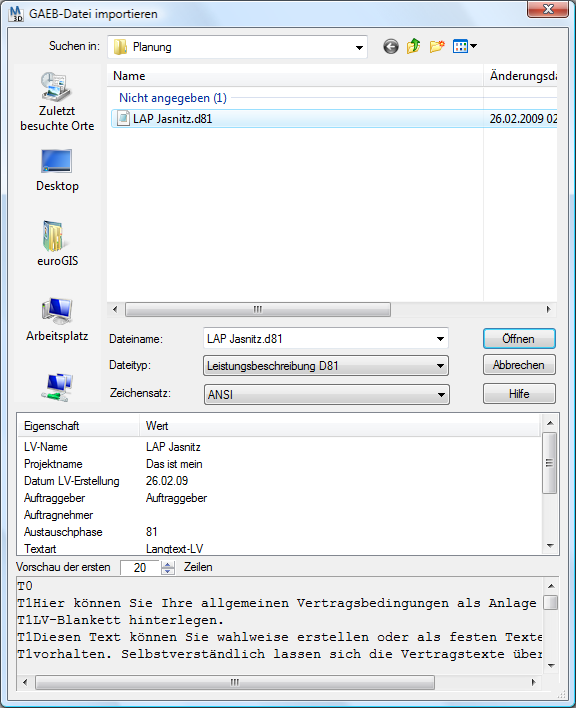
Task: Open the network places icon below Arbeitsplatz
Action: [57, 387]
